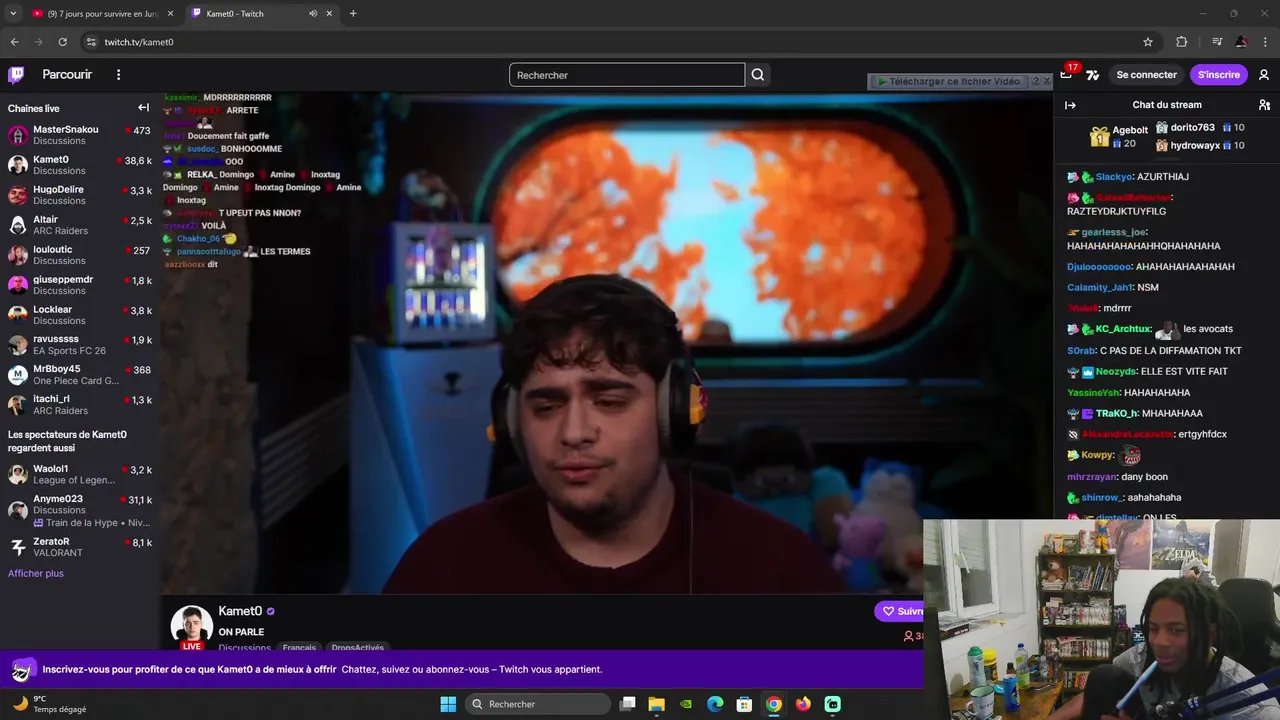Open Altair ARC Raiders channel
1280x720 pixels.
80,225
